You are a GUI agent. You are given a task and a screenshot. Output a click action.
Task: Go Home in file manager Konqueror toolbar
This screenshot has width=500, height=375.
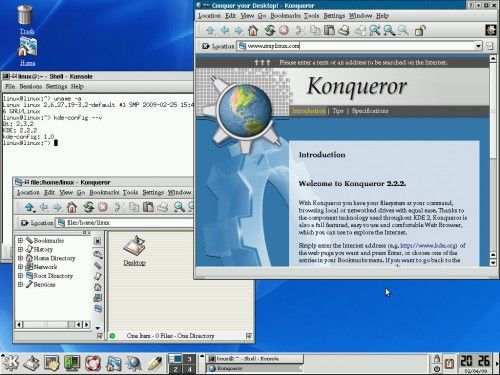pyautogui.click(x=72, y=207)
